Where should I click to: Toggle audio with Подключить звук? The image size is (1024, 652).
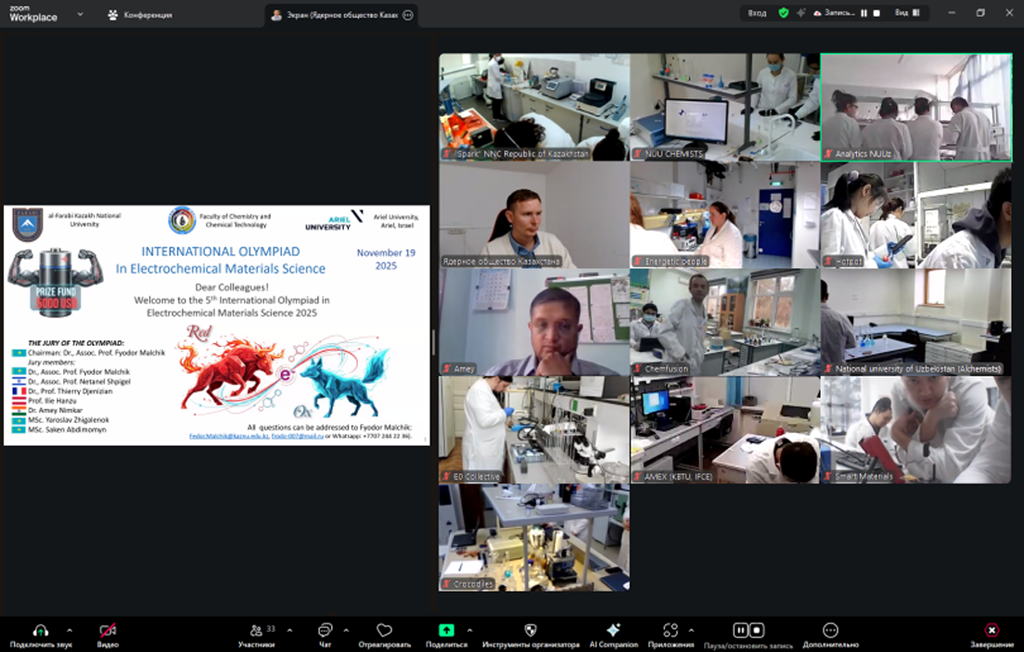[41, 630]
